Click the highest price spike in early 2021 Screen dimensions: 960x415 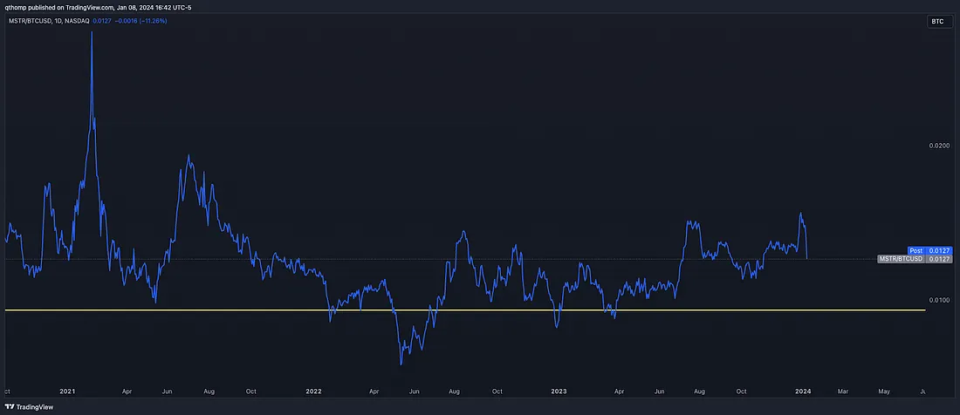(92, 32)
